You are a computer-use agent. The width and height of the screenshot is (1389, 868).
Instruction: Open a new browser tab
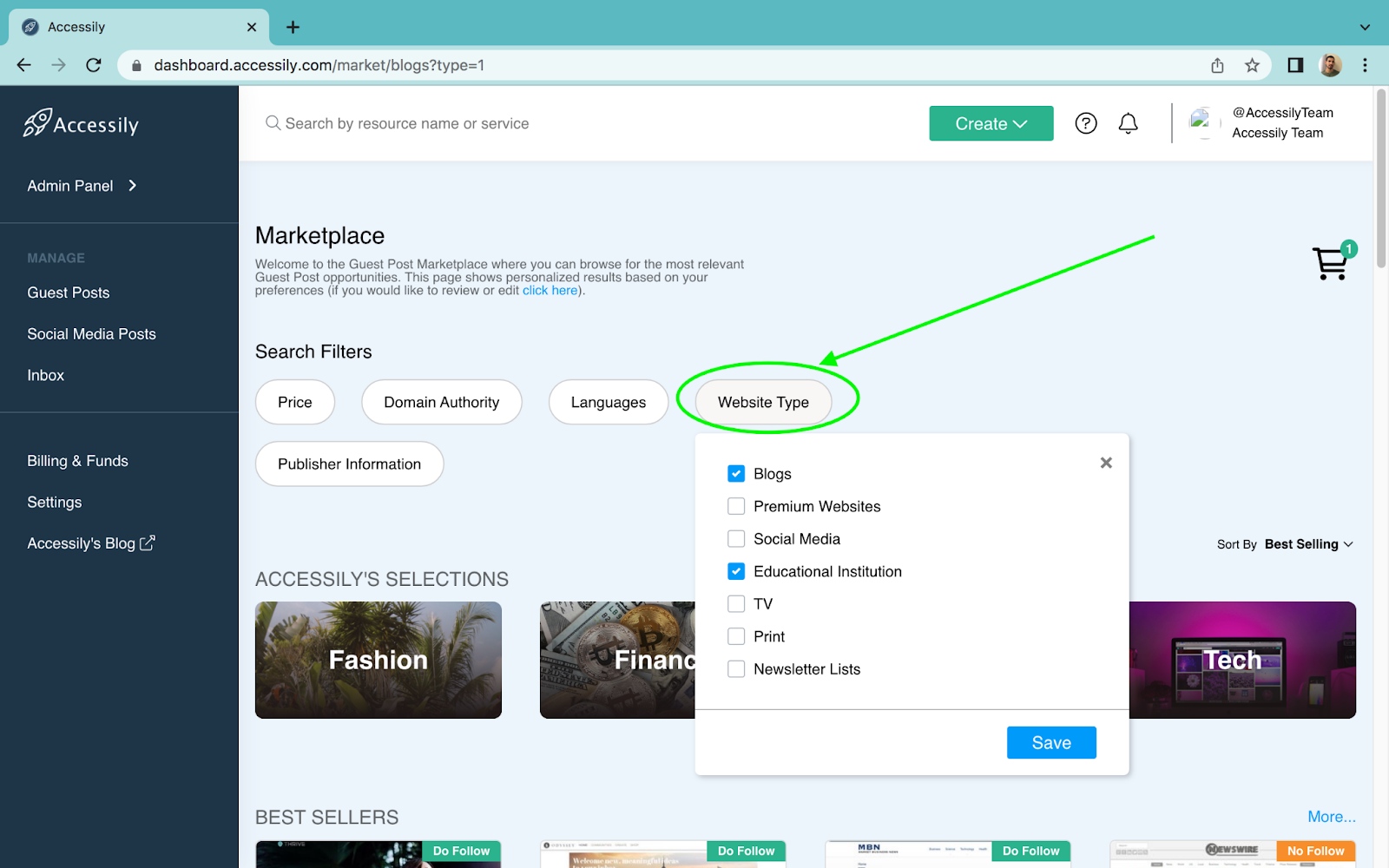[x=293, y=27]
